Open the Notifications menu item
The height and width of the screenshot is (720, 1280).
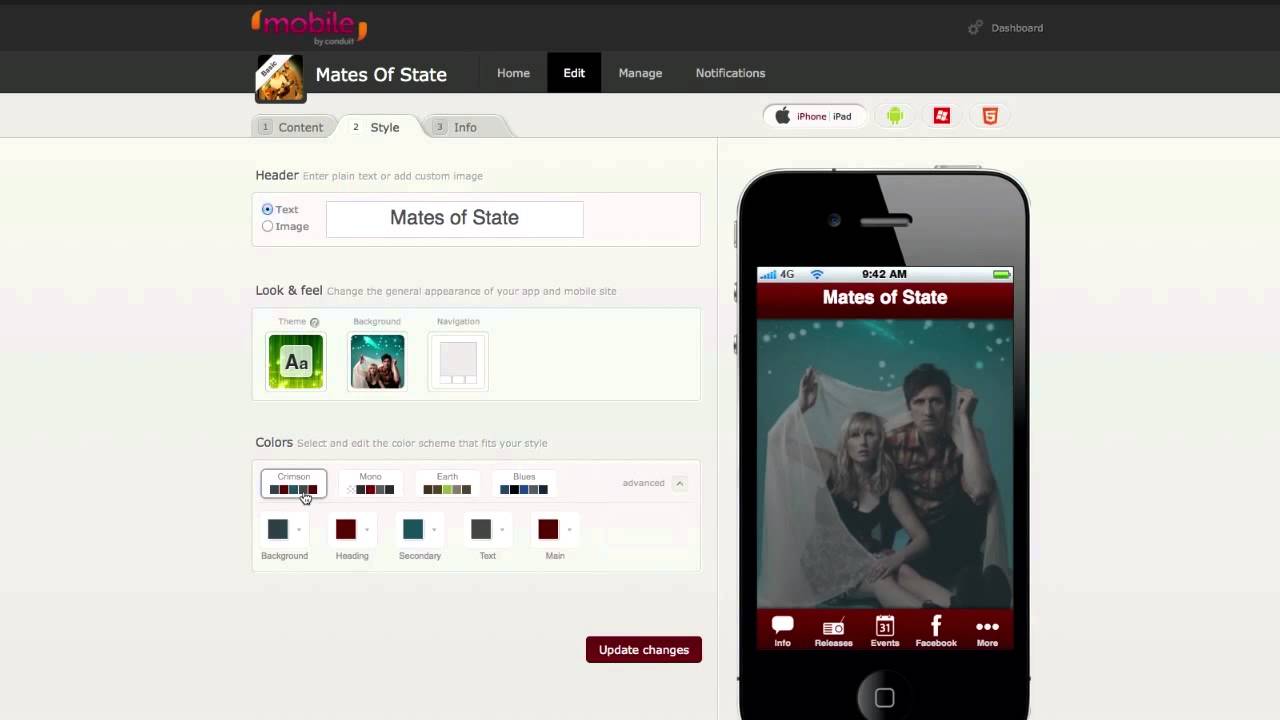click(730, 73)
